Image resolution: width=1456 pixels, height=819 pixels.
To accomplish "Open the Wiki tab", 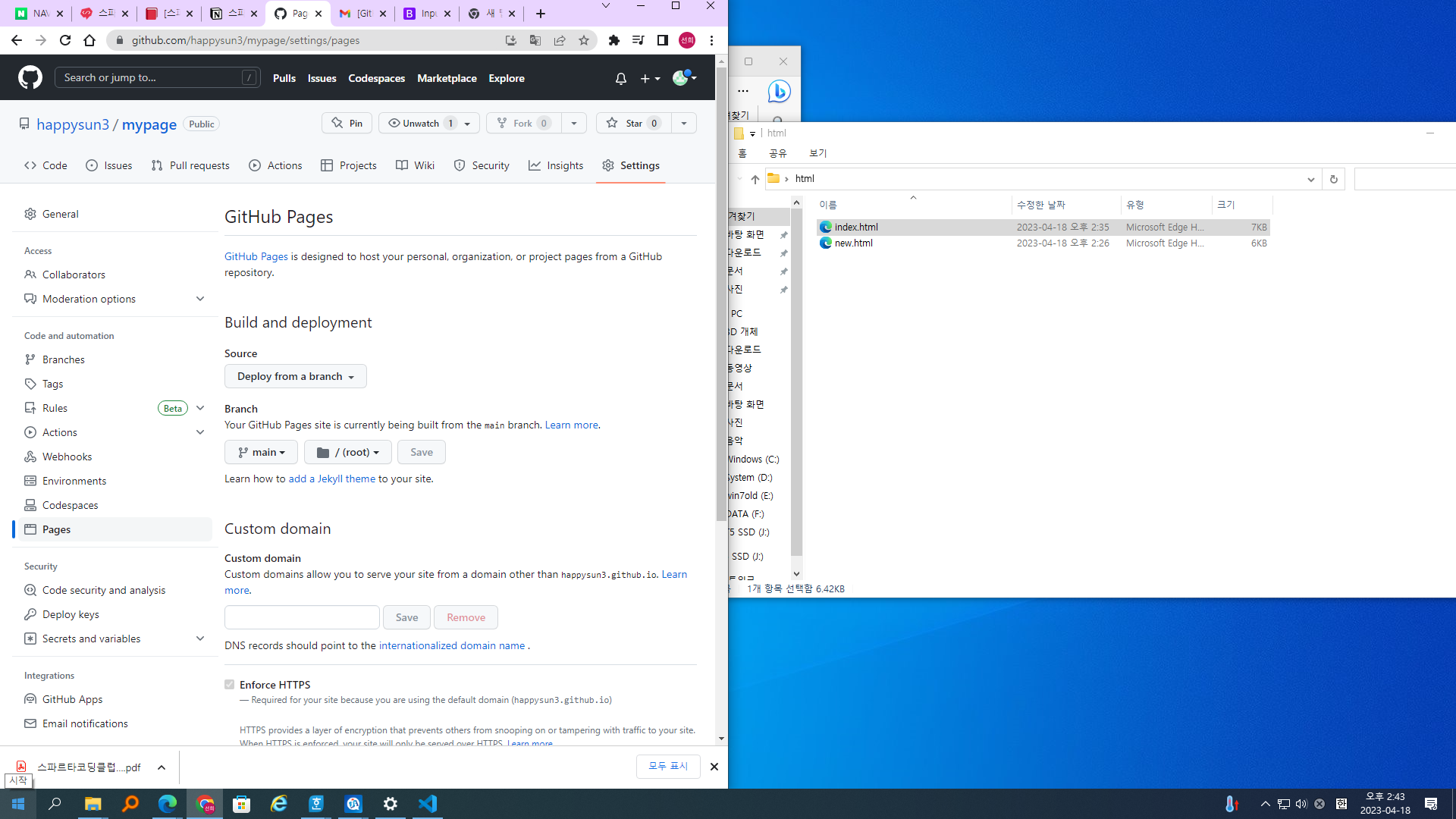I will 415,165.
